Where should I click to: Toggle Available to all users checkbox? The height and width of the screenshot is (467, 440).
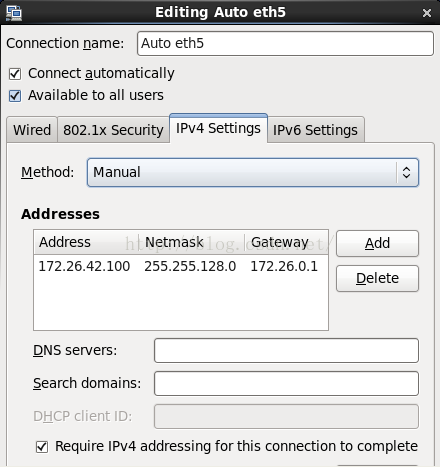(15, 96)
